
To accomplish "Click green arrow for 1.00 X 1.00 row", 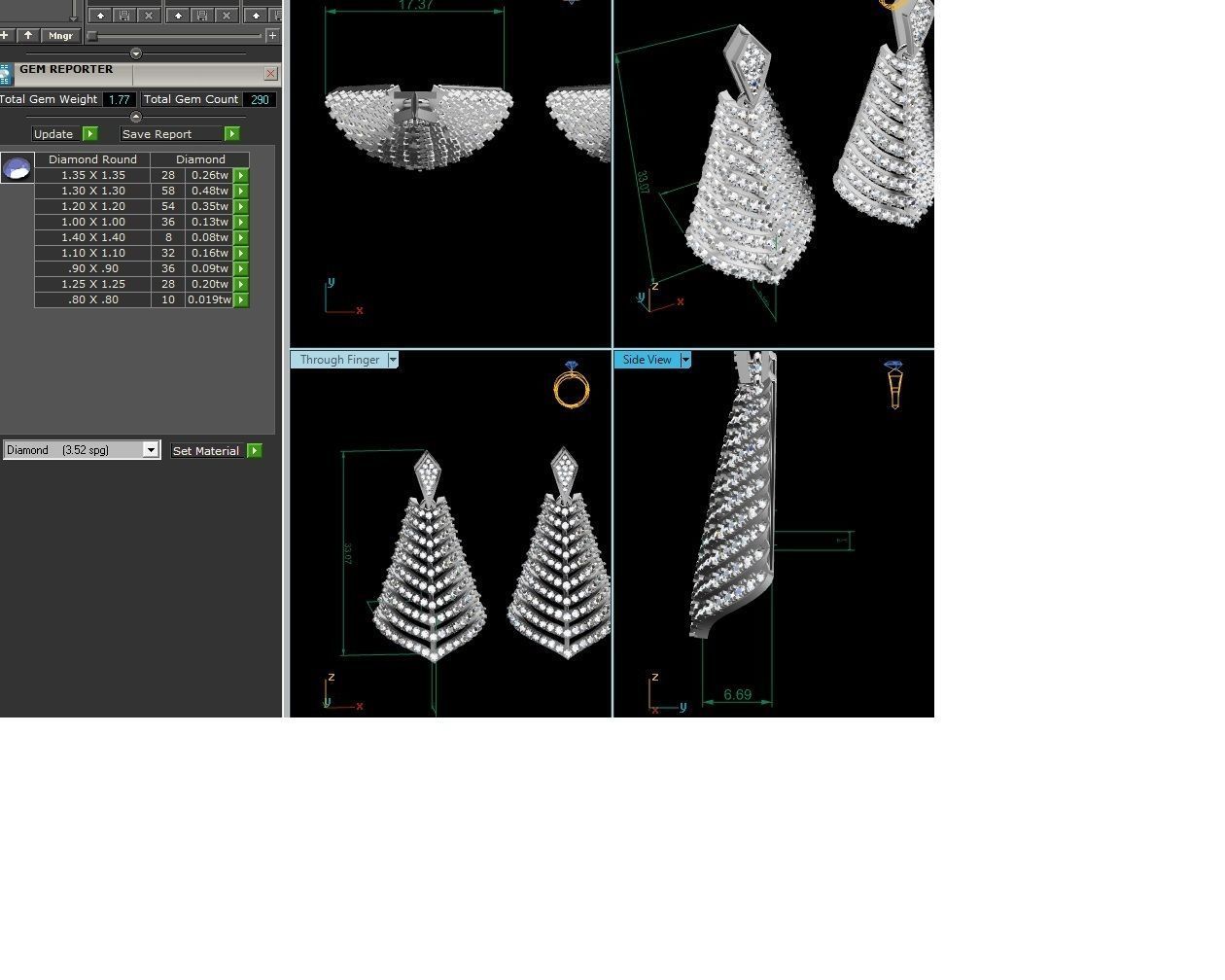I will click(x=241, y=222).
